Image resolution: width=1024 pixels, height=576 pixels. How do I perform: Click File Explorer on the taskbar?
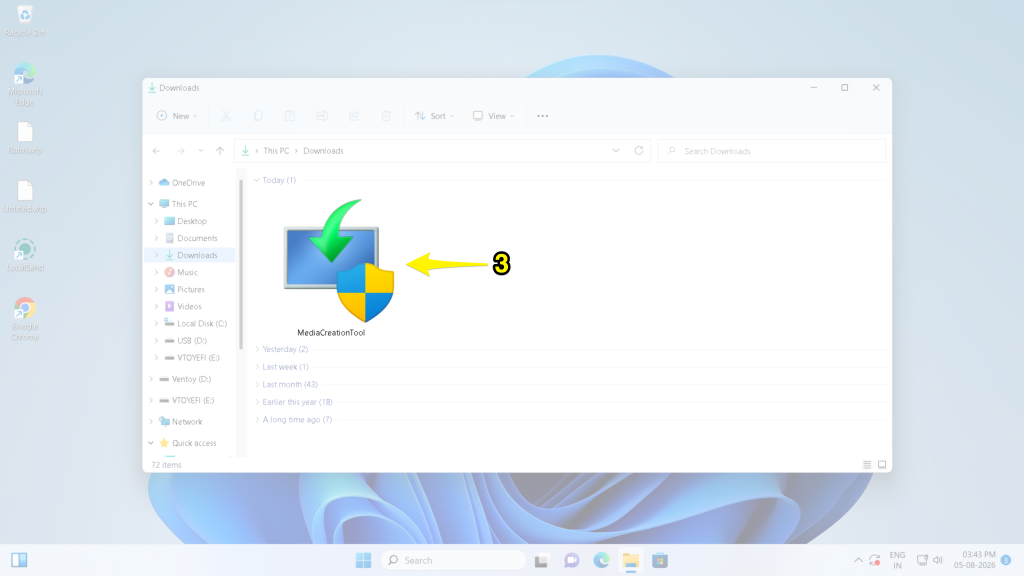point(631,560)
